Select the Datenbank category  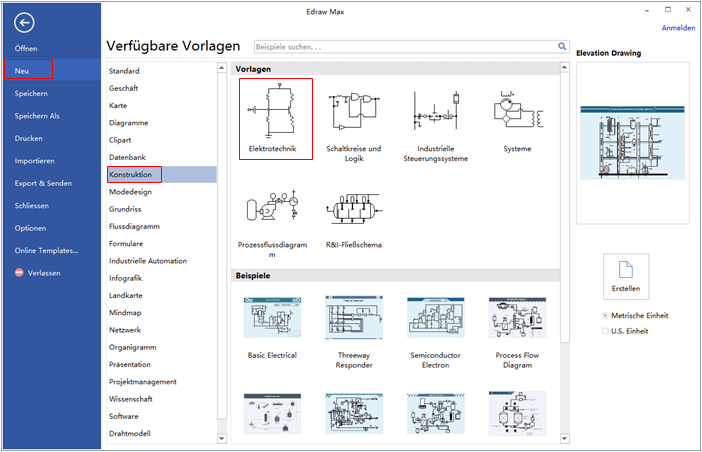coord(127,157)
